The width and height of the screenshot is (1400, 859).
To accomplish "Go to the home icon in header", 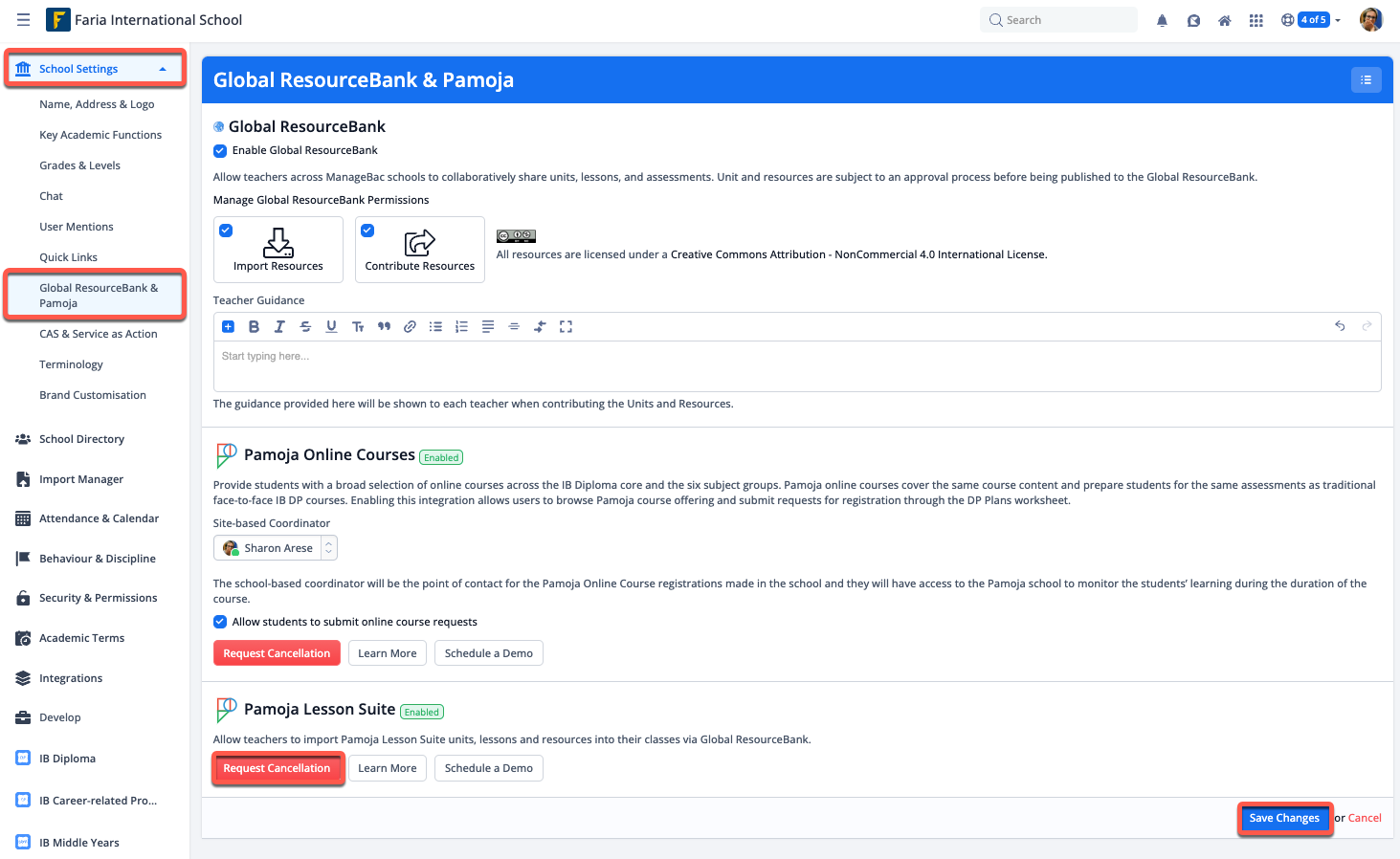I will click(x=1224, y=20).
